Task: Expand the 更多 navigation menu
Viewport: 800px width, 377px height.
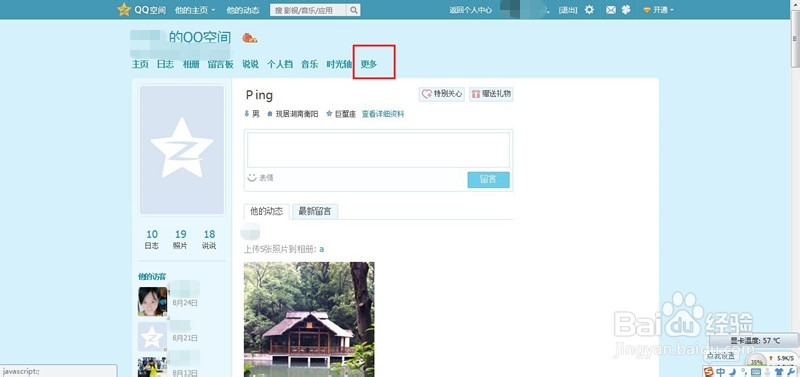Action: 369,64
